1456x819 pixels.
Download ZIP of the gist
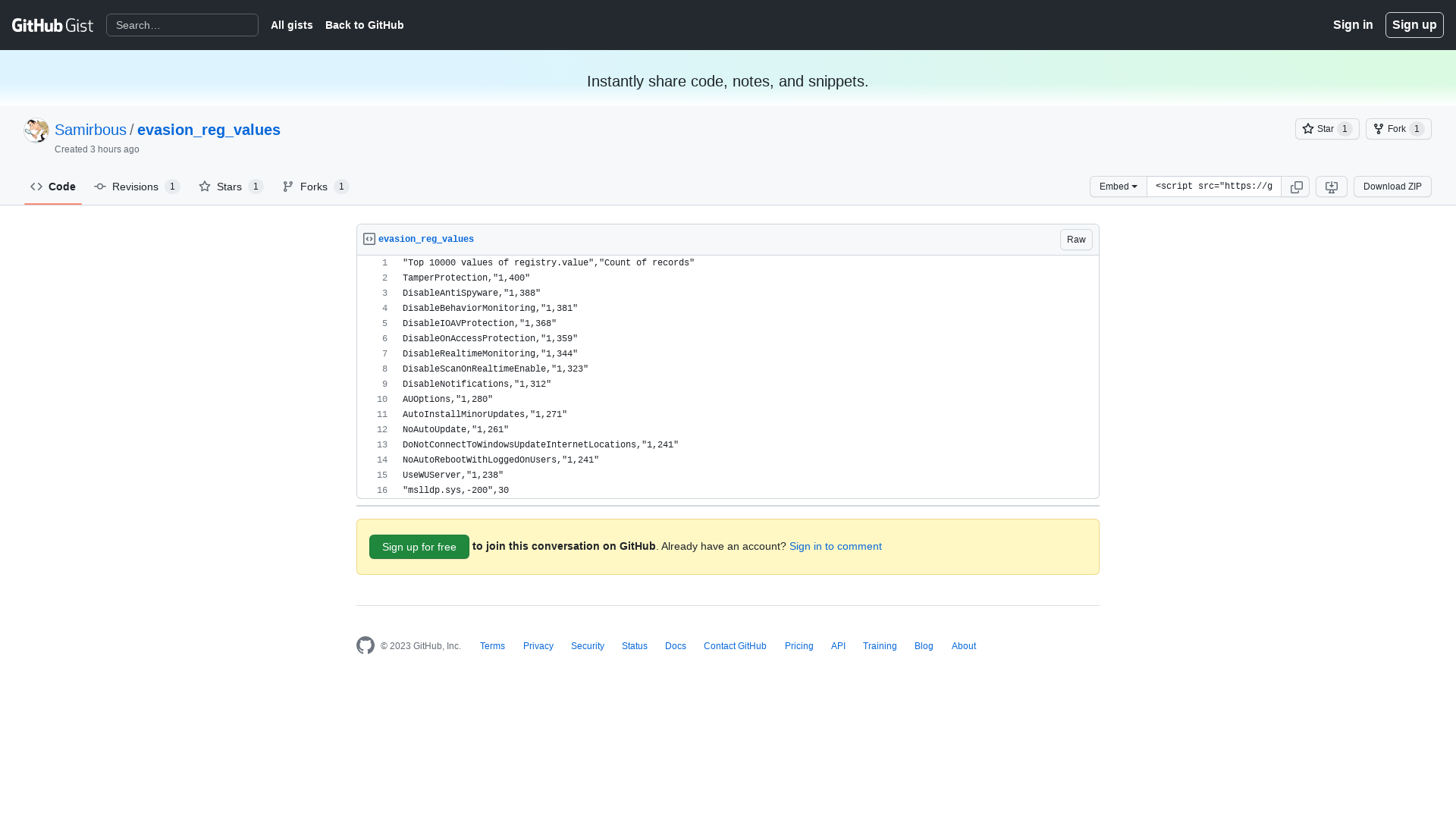click(x=1392, y=187)
